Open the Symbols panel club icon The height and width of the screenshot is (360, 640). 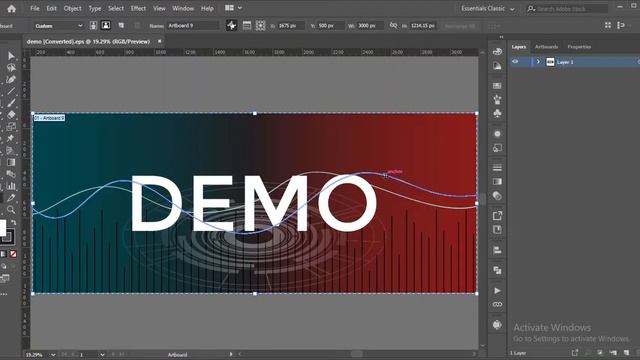497,113
